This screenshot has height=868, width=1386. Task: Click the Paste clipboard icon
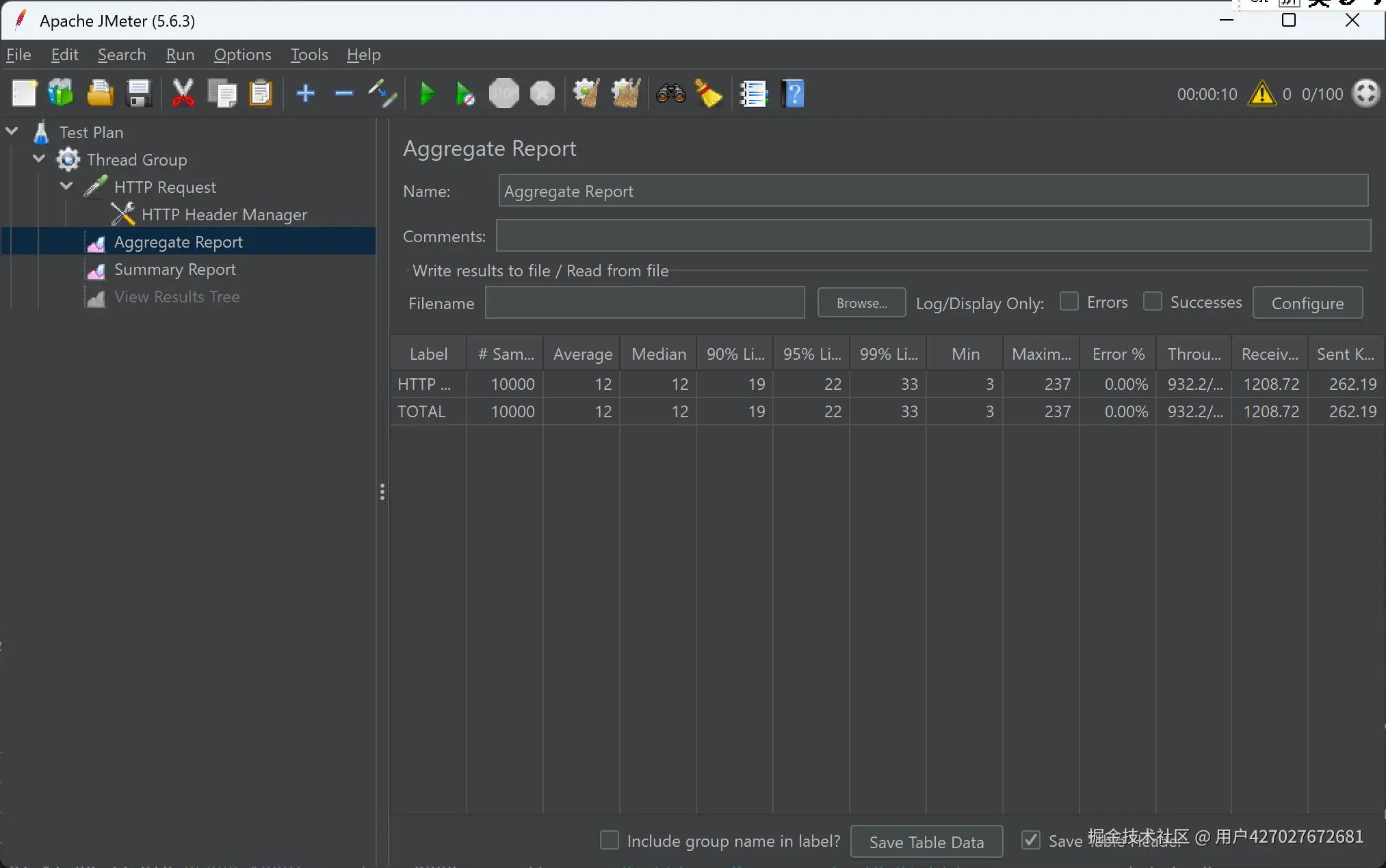(261, 94)
